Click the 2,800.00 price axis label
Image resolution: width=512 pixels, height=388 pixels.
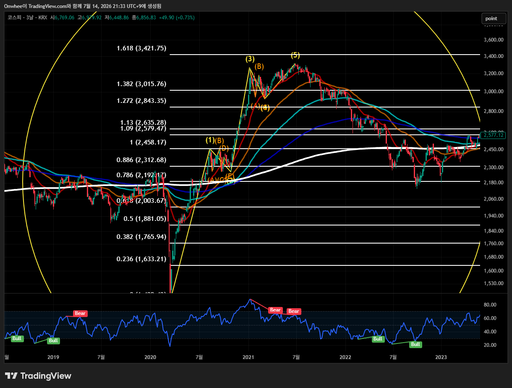point(494,111)
